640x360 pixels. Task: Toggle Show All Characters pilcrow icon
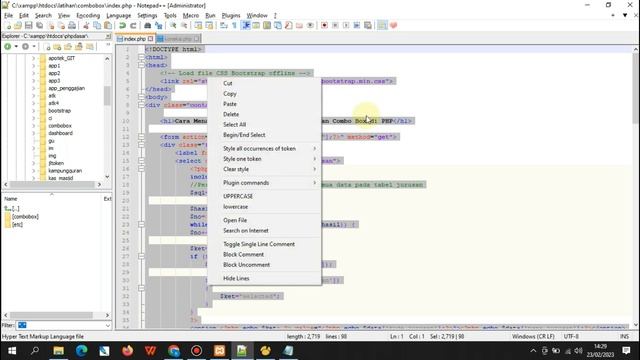coord(234,25)
